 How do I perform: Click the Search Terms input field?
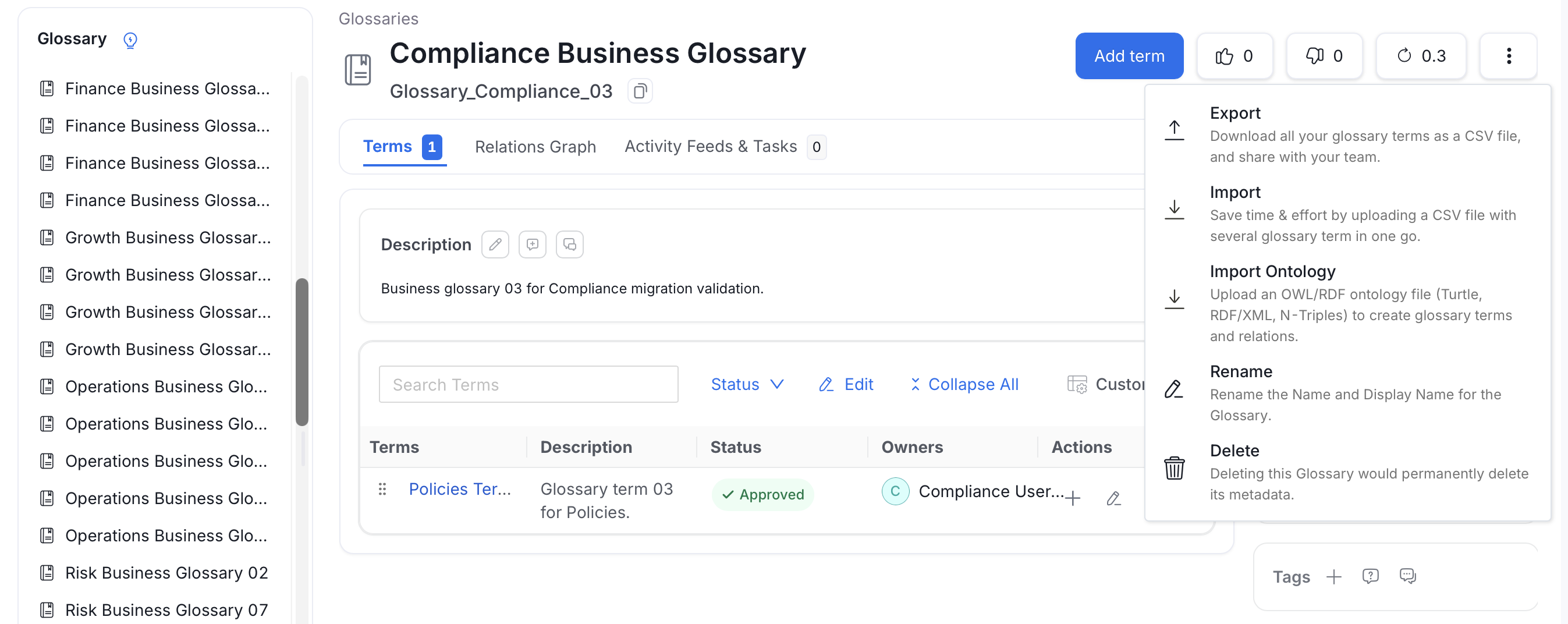[x=528, y=385]
